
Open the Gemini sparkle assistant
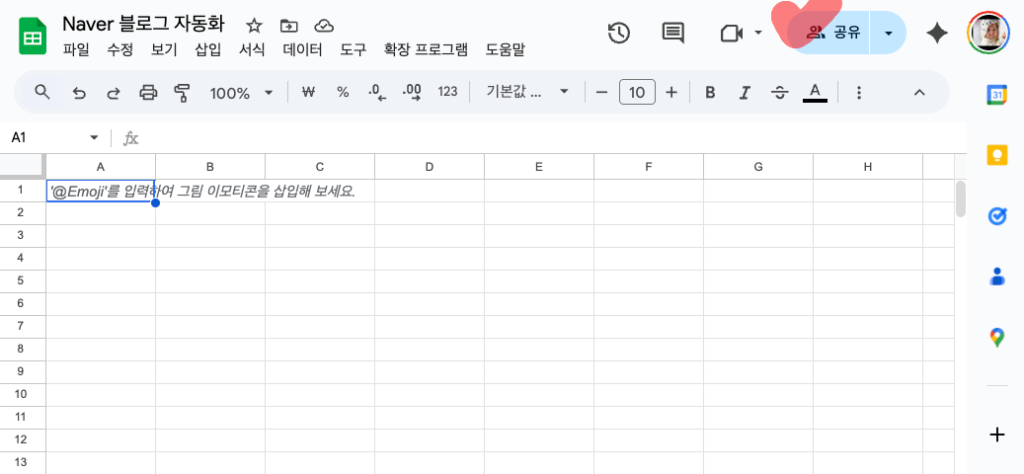tap(937, 33)
